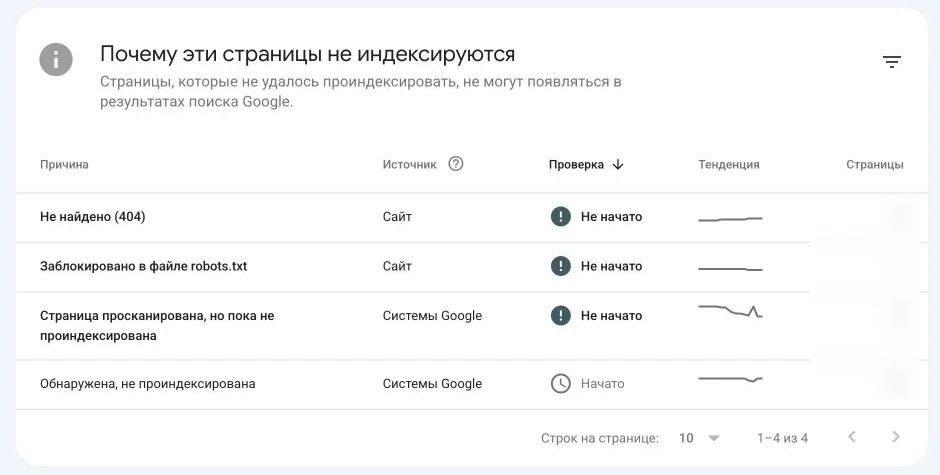Screen dimensions: 940x475
Task: Click the Не начато status for robots.txt row
Action: (x=611, y=266)
